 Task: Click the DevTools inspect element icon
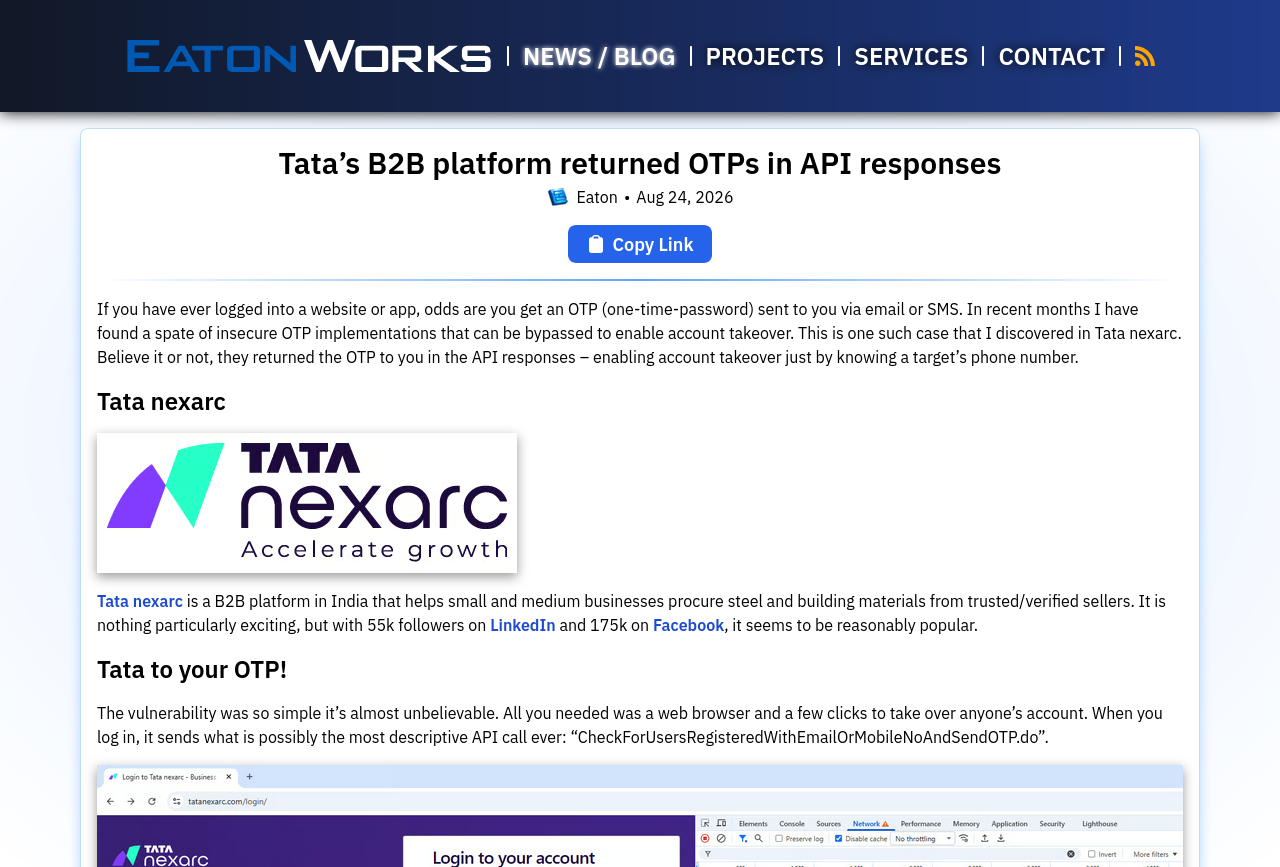(x=706, y=823)
